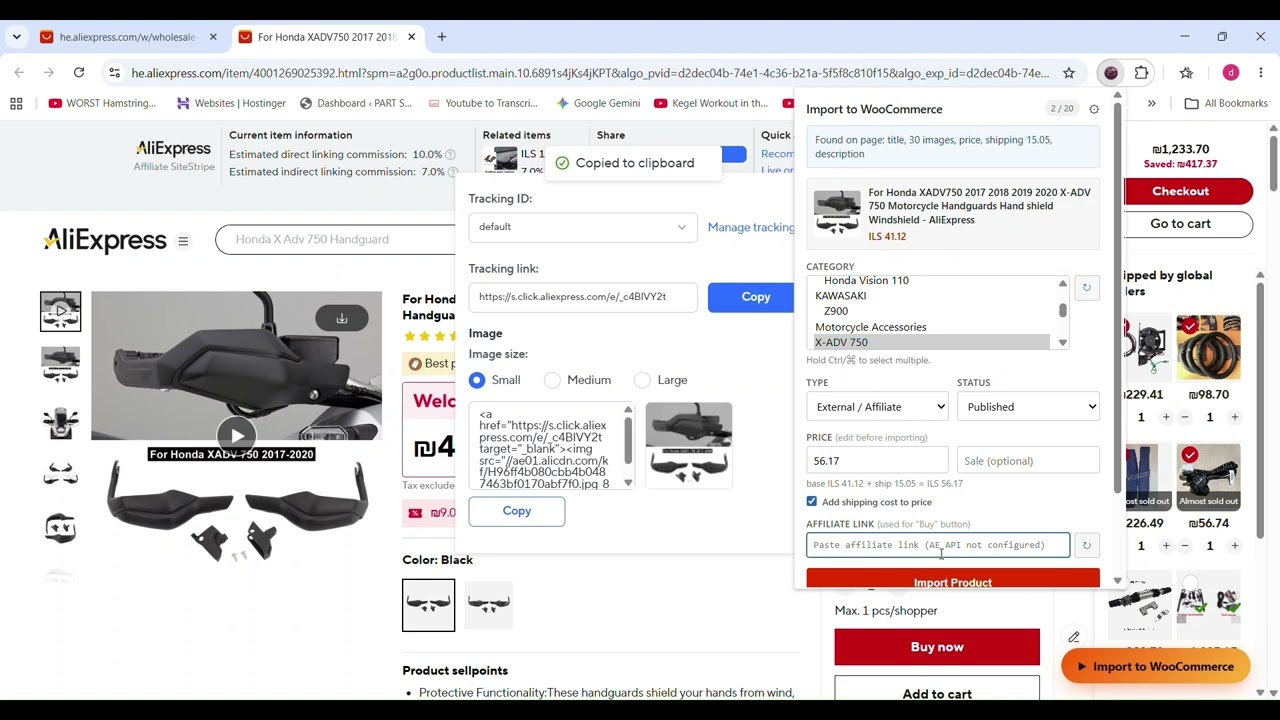This screenshot has height=720, width=1280.
Task: Select the Small image size radio
Action: (x=477, y=380)
